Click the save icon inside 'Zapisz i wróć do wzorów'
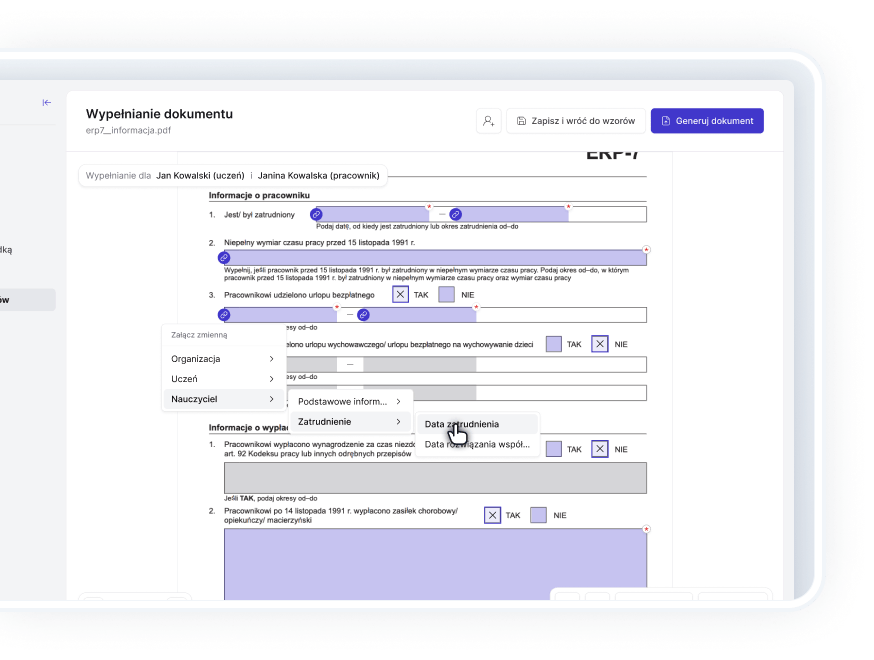This screenshot has height=660, width=874. 521,120
